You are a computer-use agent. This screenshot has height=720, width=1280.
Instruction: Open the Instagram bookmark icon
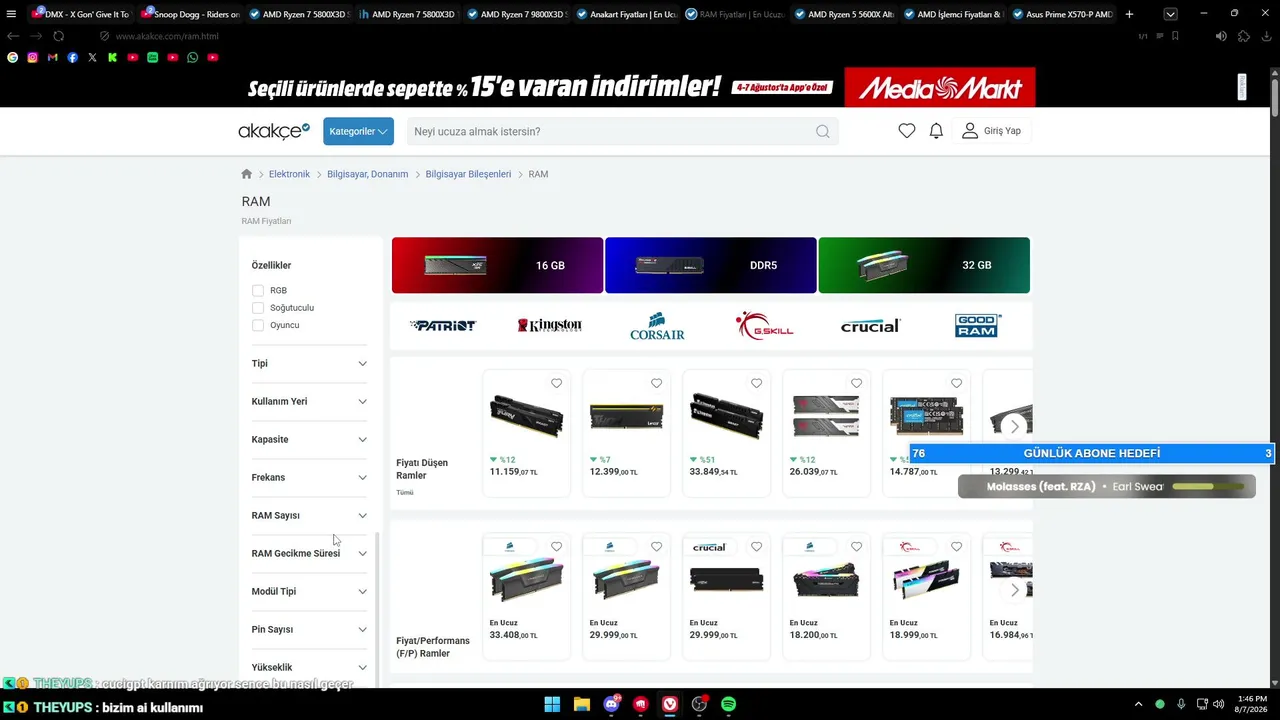[32, 58]
